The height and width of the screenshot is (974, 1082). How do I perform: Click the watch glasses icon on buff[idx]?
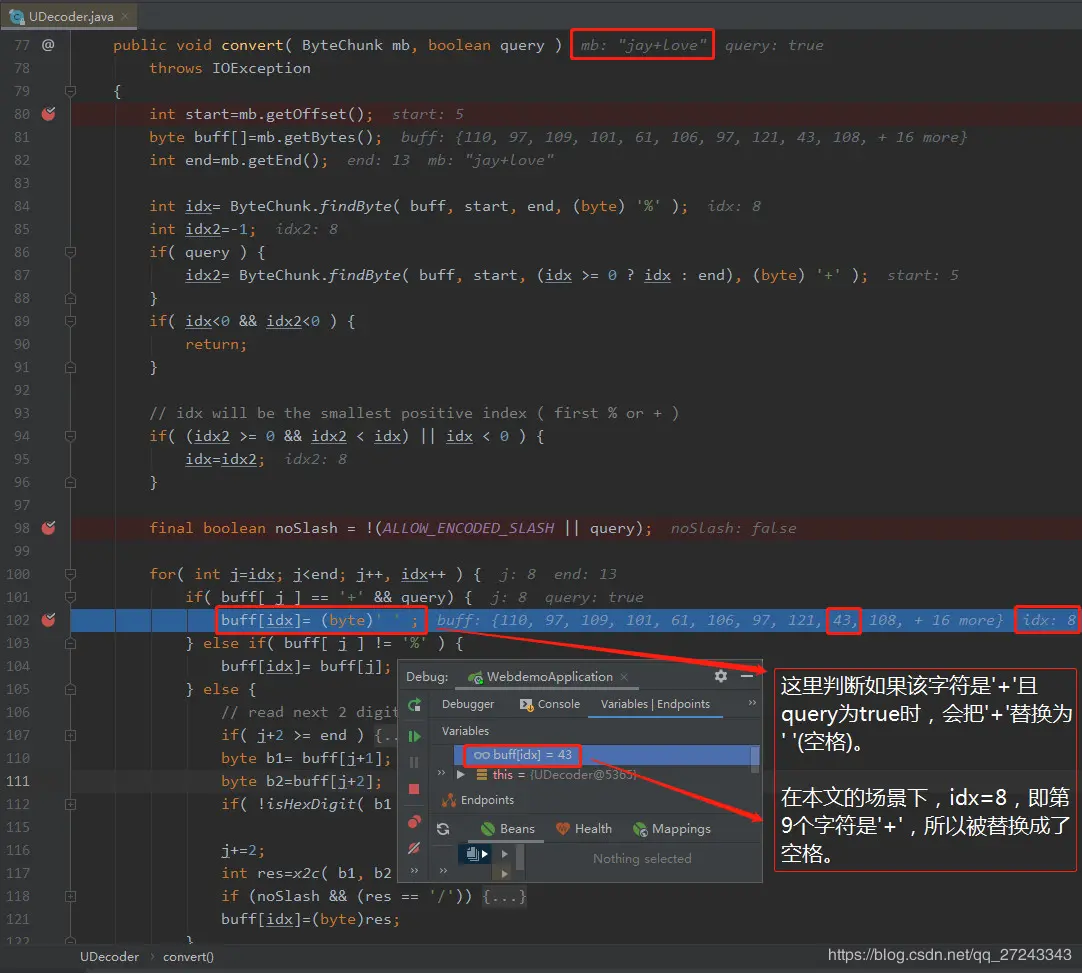tap(482, 755)
